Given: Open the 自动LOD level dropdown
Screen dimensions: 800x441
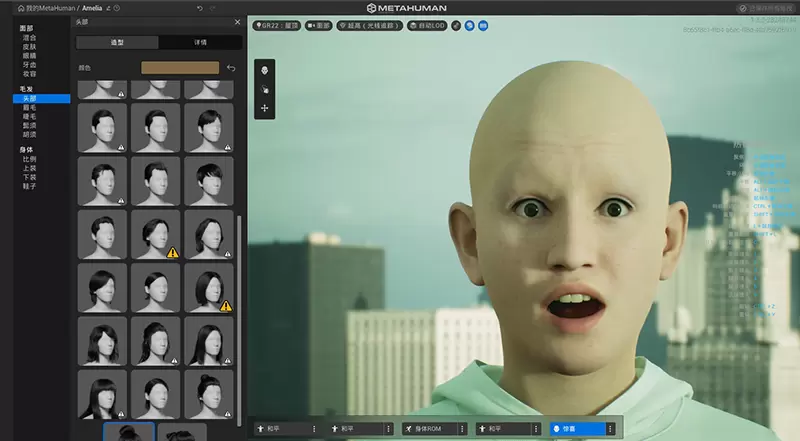Looking at the screenshot, I should tap(427, 25).
